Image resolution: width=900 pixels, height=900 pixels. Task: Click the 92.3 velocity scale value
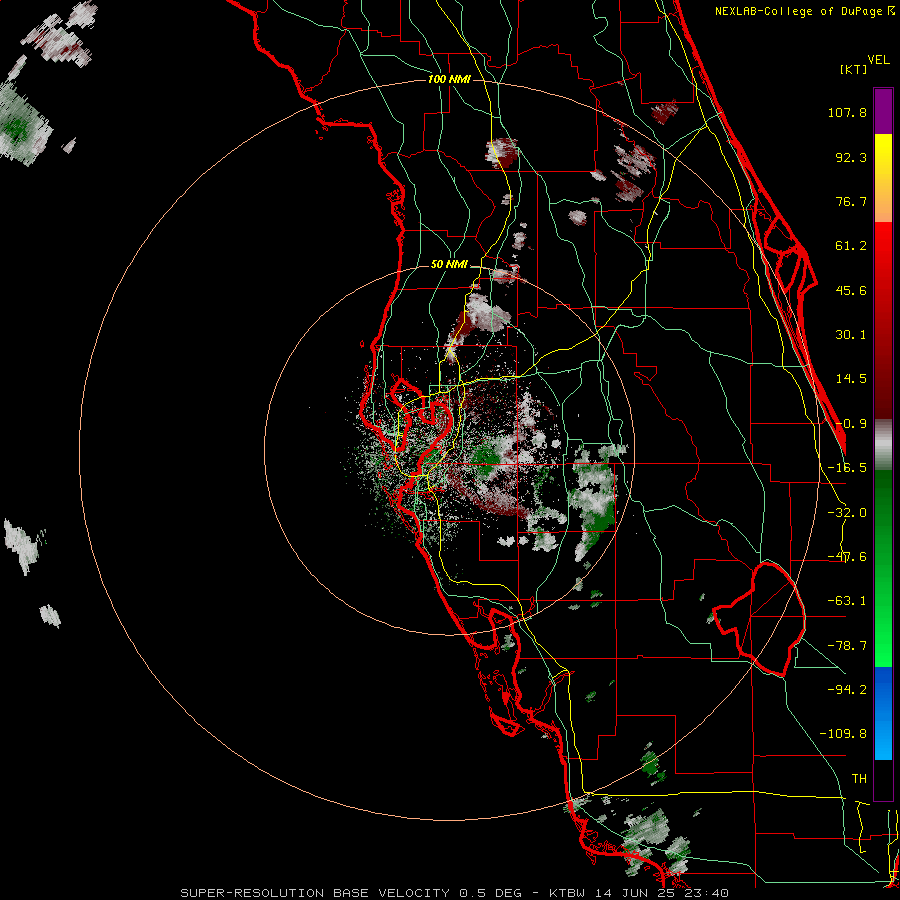pyautogui.click(x=851, y=157)
